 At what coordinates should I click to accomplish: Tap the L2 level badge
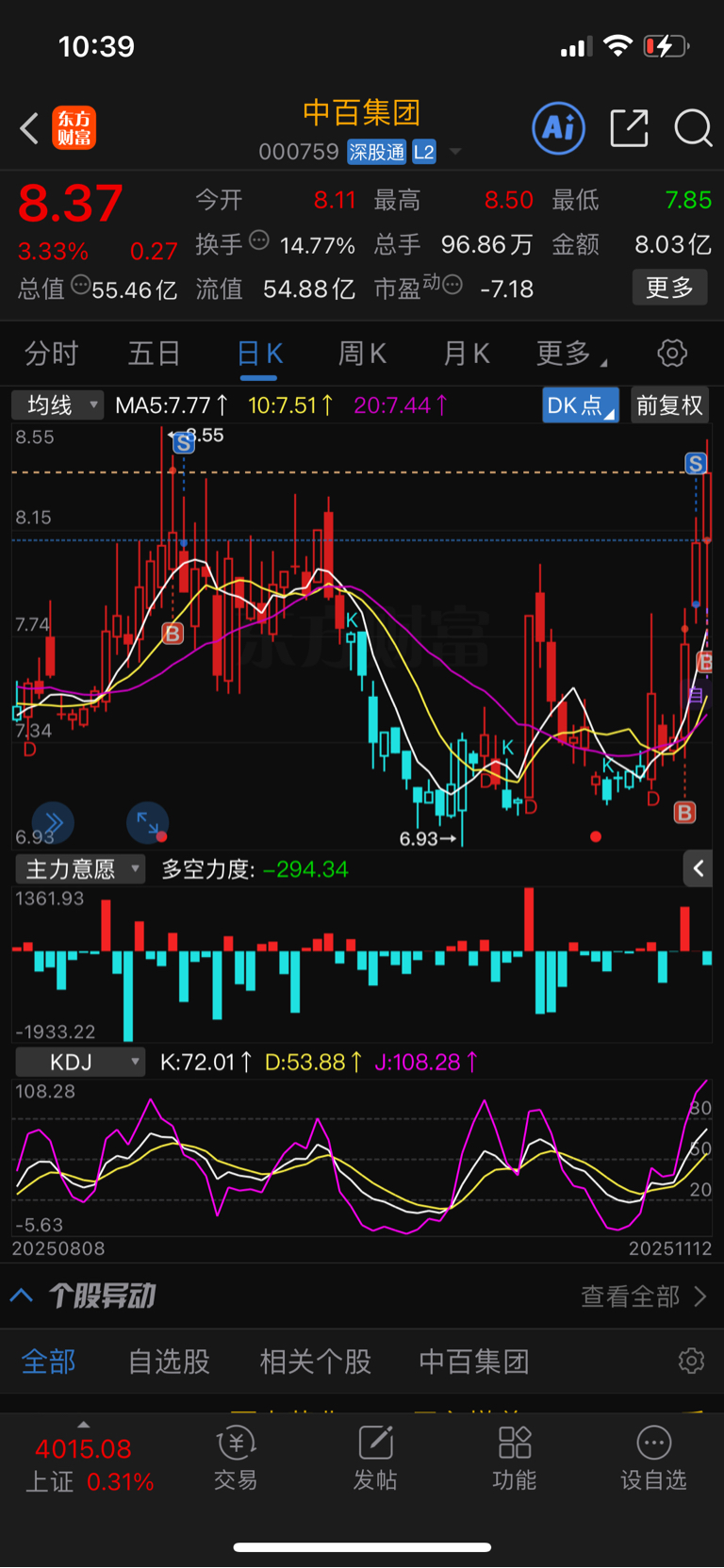424,152
